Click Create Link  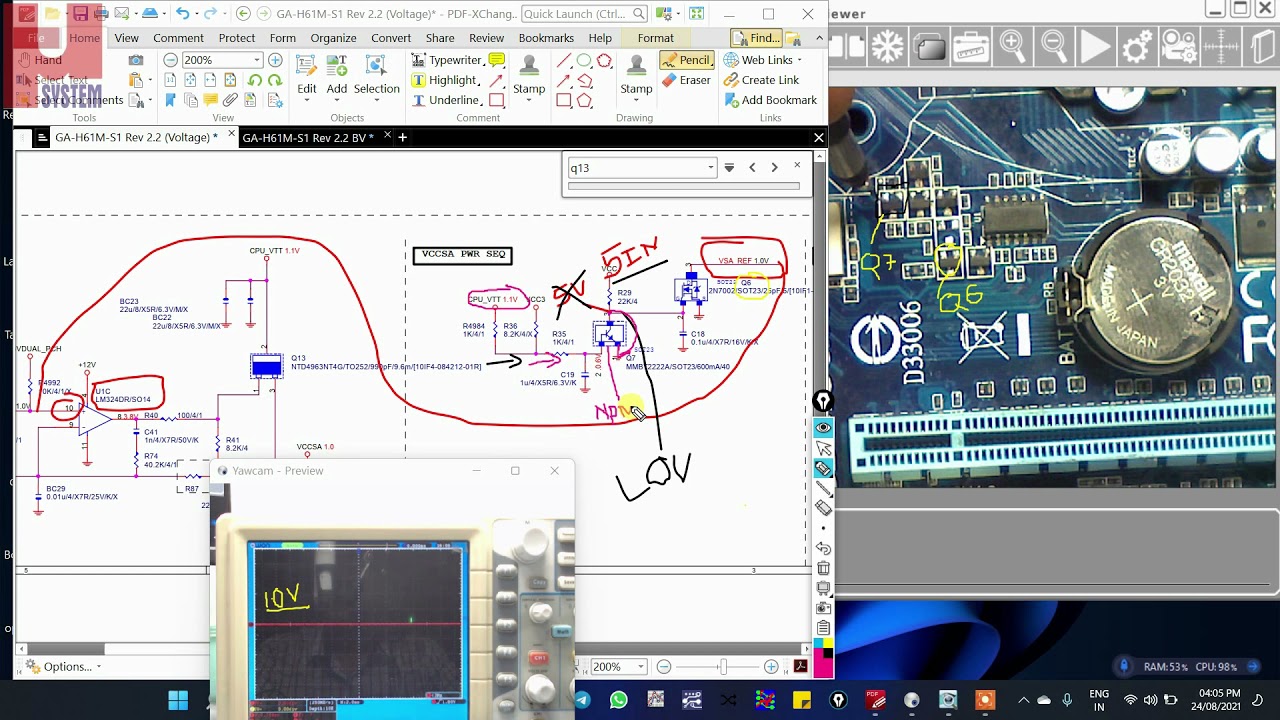click(x=761, y=80)
